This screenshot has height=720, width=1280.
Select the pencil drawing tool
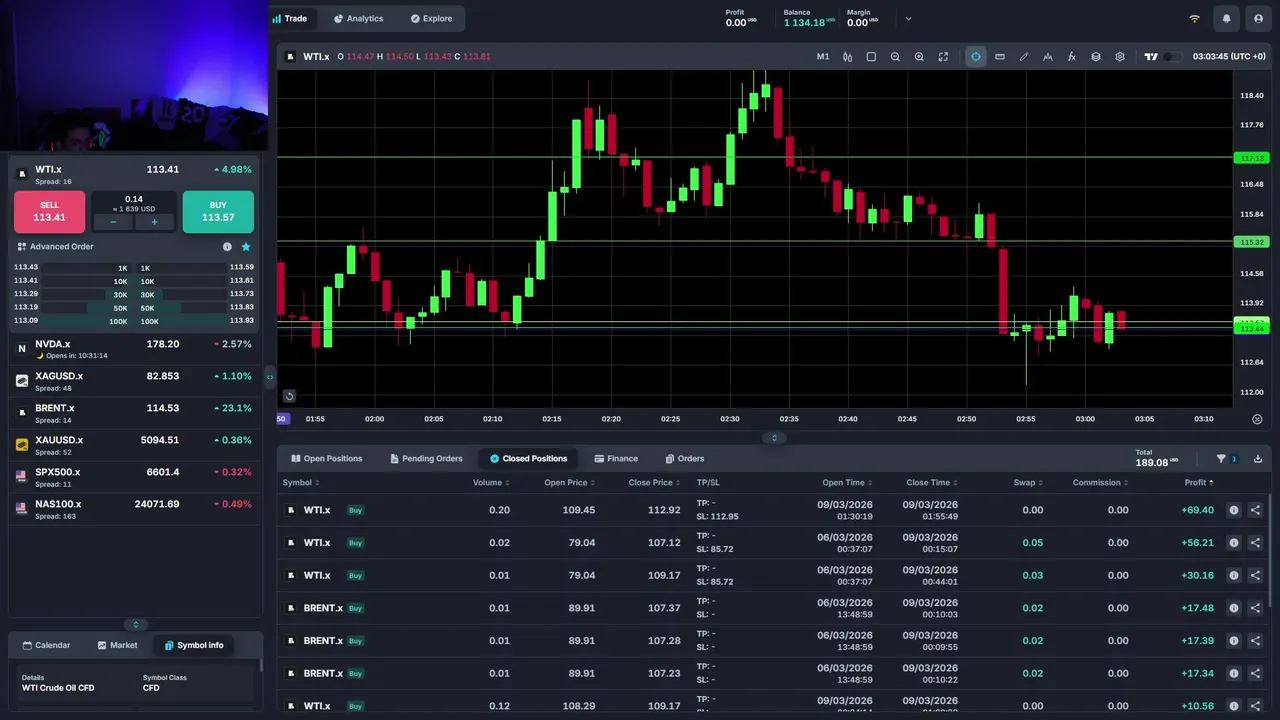point(1024,57)
